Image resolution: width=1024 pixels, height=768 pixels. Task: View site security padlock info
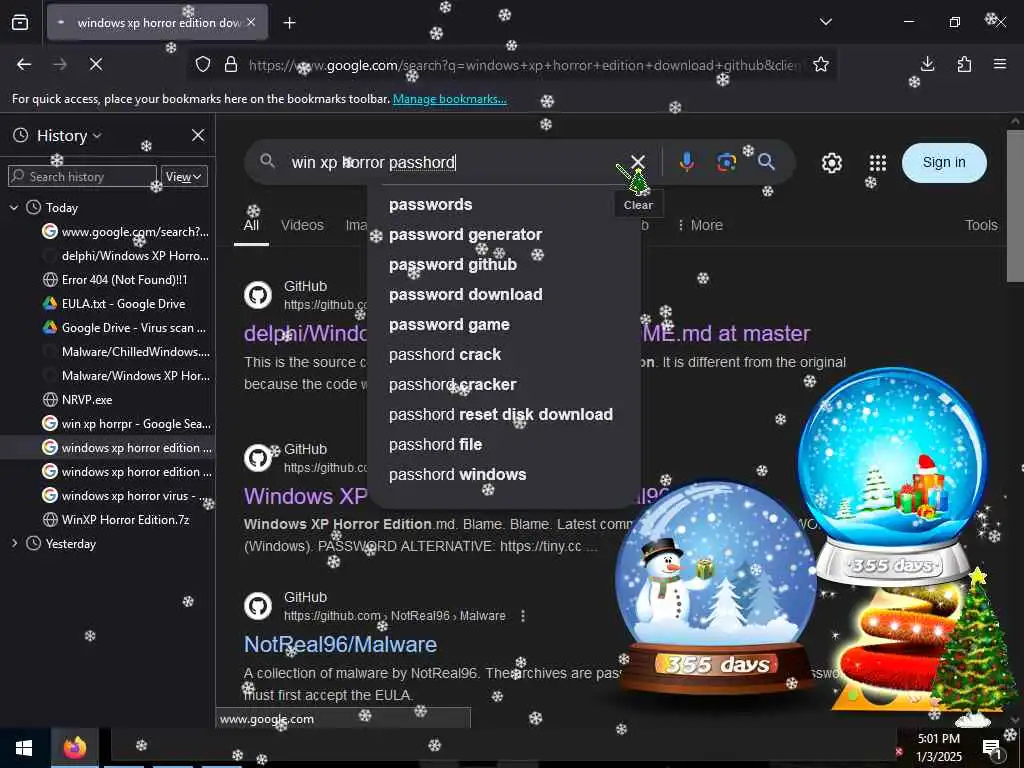tap(231, 65)
